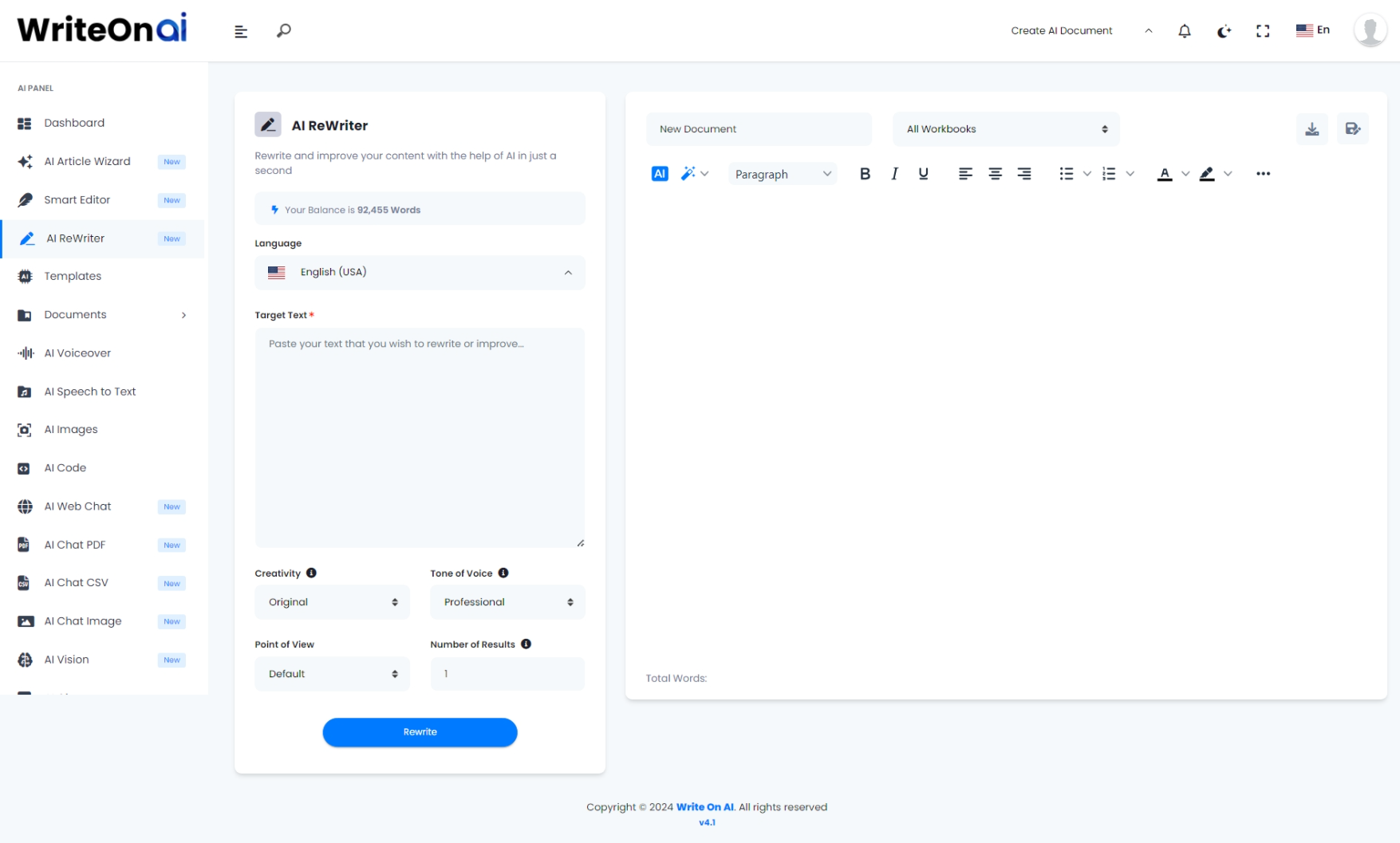Open the Creativity dropdown set to Original
The width and height of the screenshot is (1400, 843).
click(332, 602)
